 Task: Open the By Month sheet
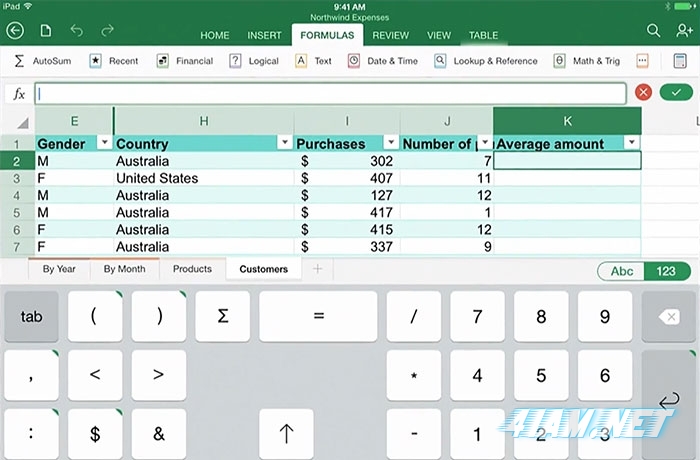125,269
